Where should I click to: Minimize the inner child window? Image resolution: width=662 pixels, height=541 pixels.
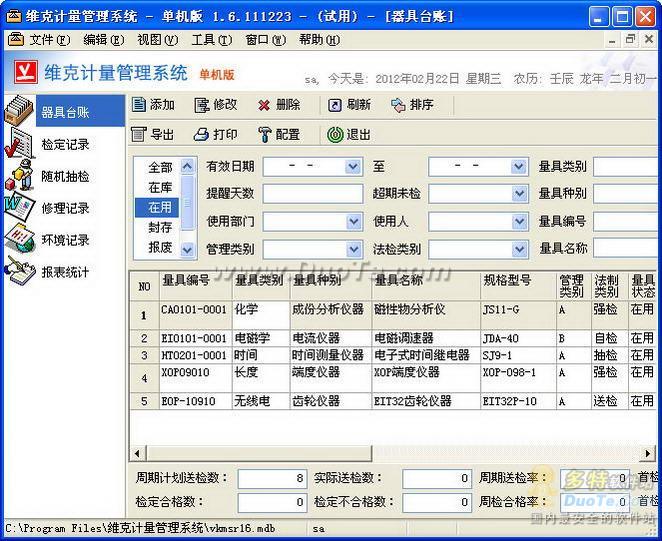click(612, 40)
